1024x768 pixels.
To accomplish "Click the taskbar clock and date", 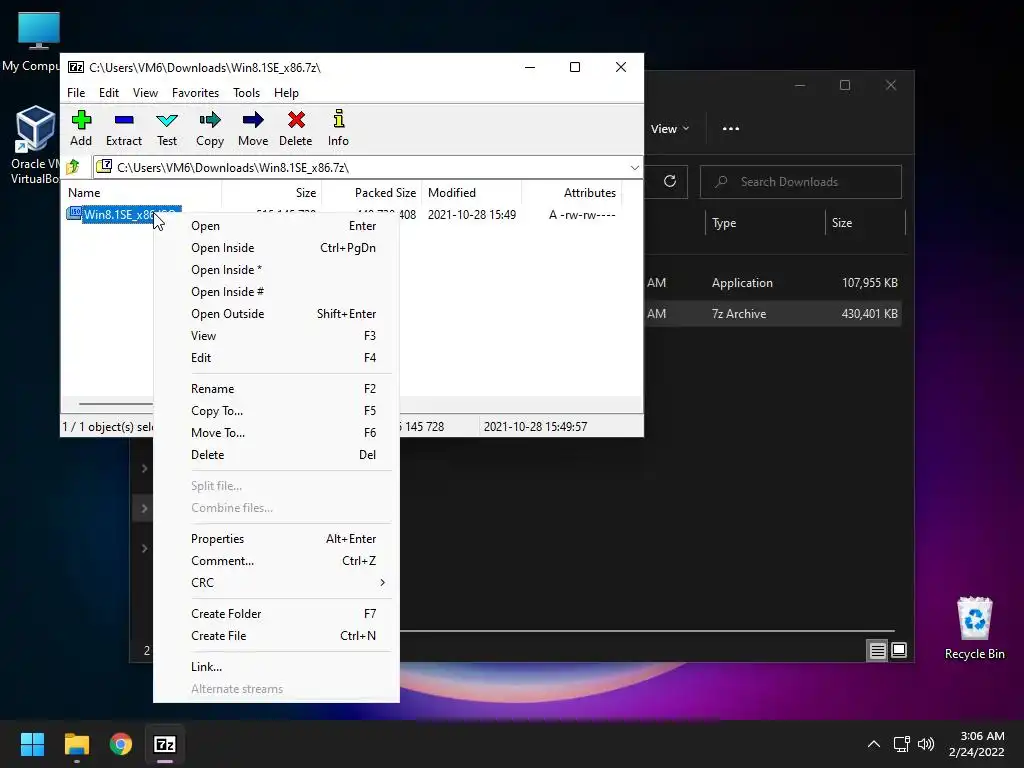I will [976, 744].
